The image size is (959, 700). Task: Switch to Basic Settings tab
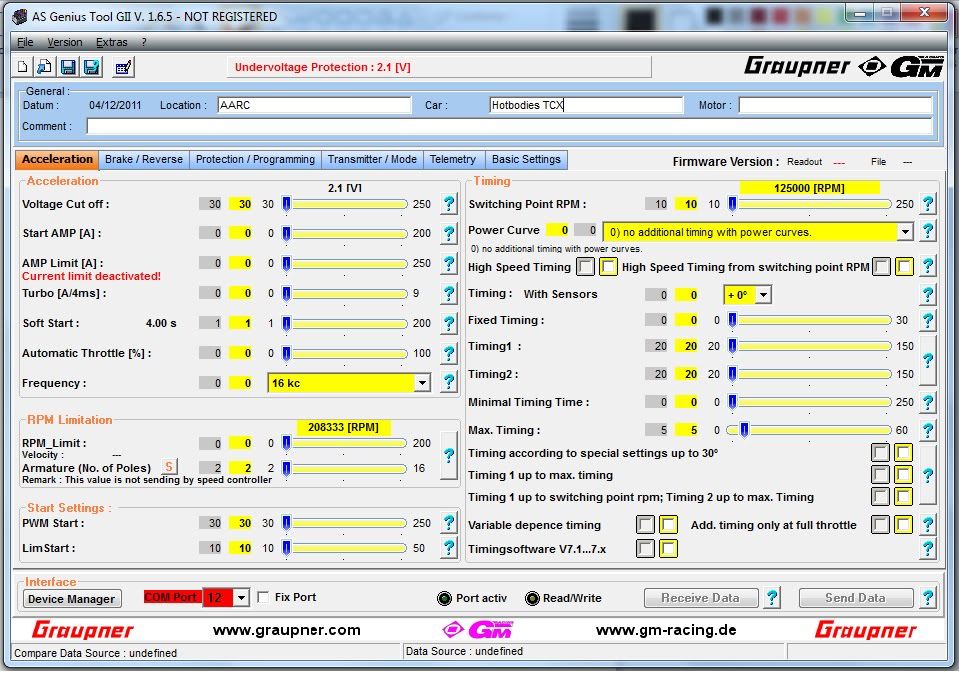coord(526,160)
